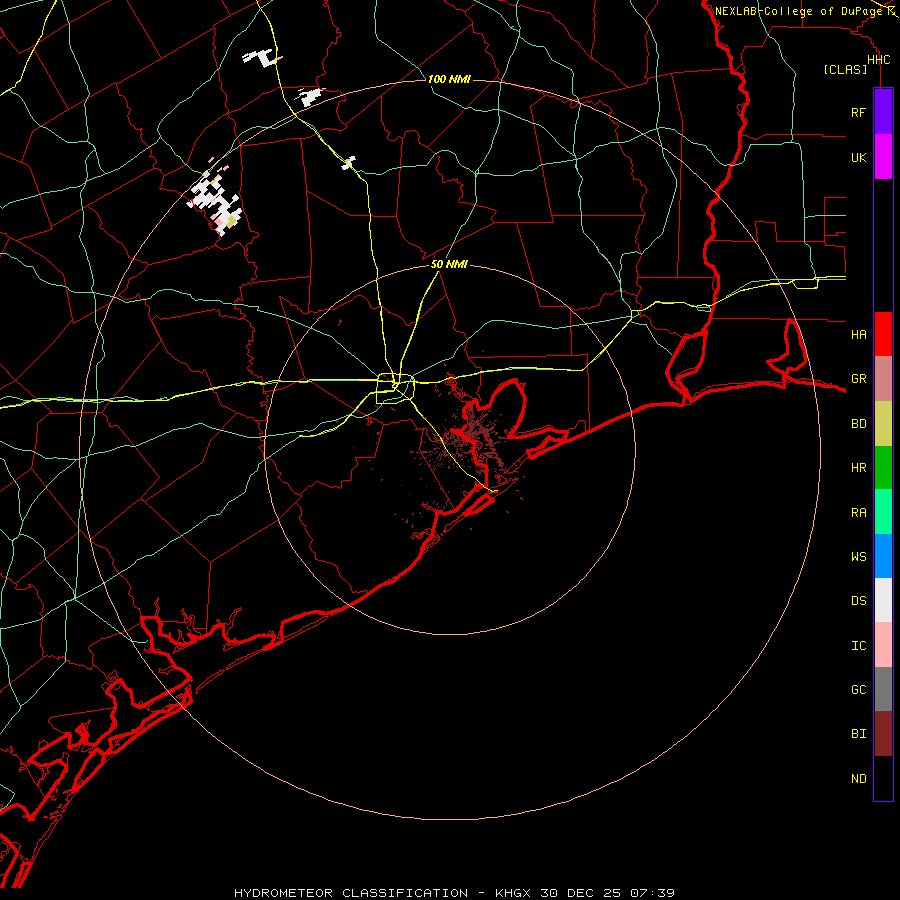This screenshot has width=900, height=900.
Task: Select the 'IC' legend label
Action: 858,646
